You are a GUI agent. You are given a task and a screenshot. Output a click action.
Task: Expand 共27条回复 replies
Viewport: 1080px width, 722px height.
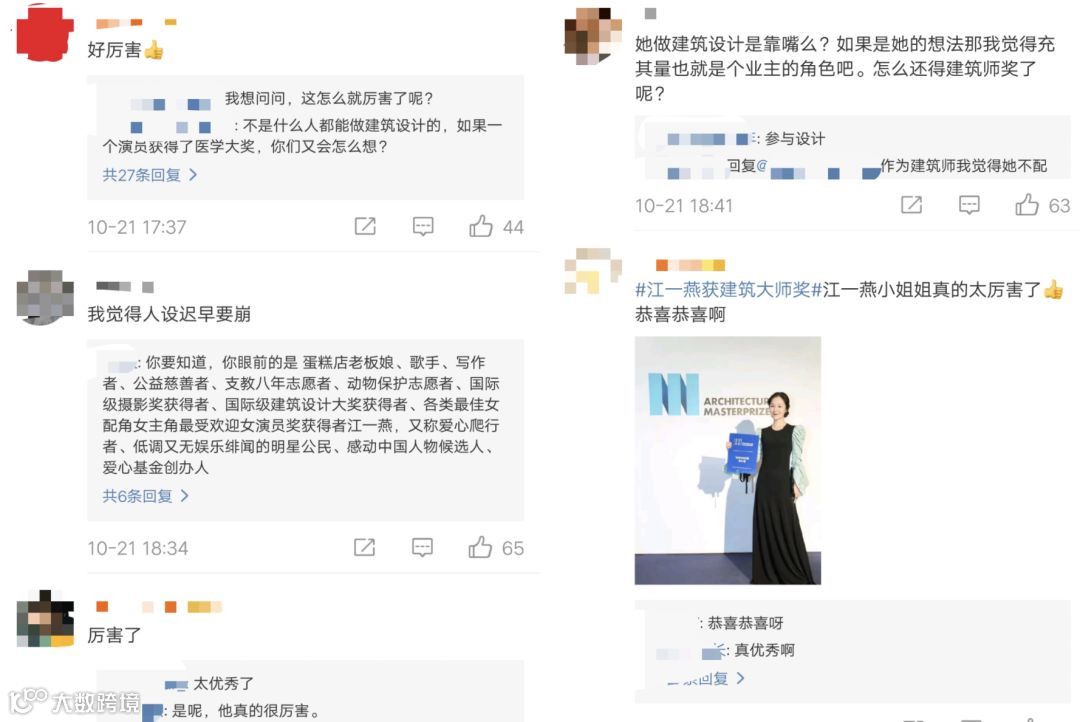pos(149,175)
